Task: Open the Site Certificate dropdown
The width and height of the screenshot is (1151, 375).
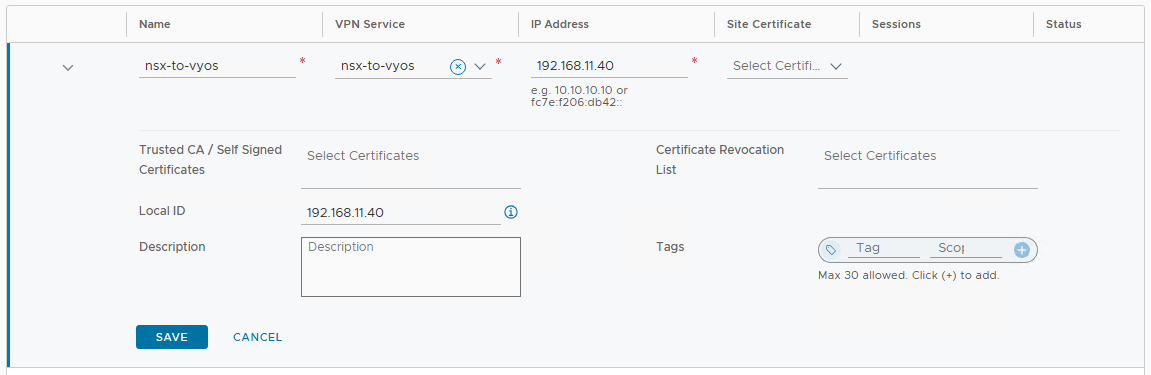Action: [787, 66]
